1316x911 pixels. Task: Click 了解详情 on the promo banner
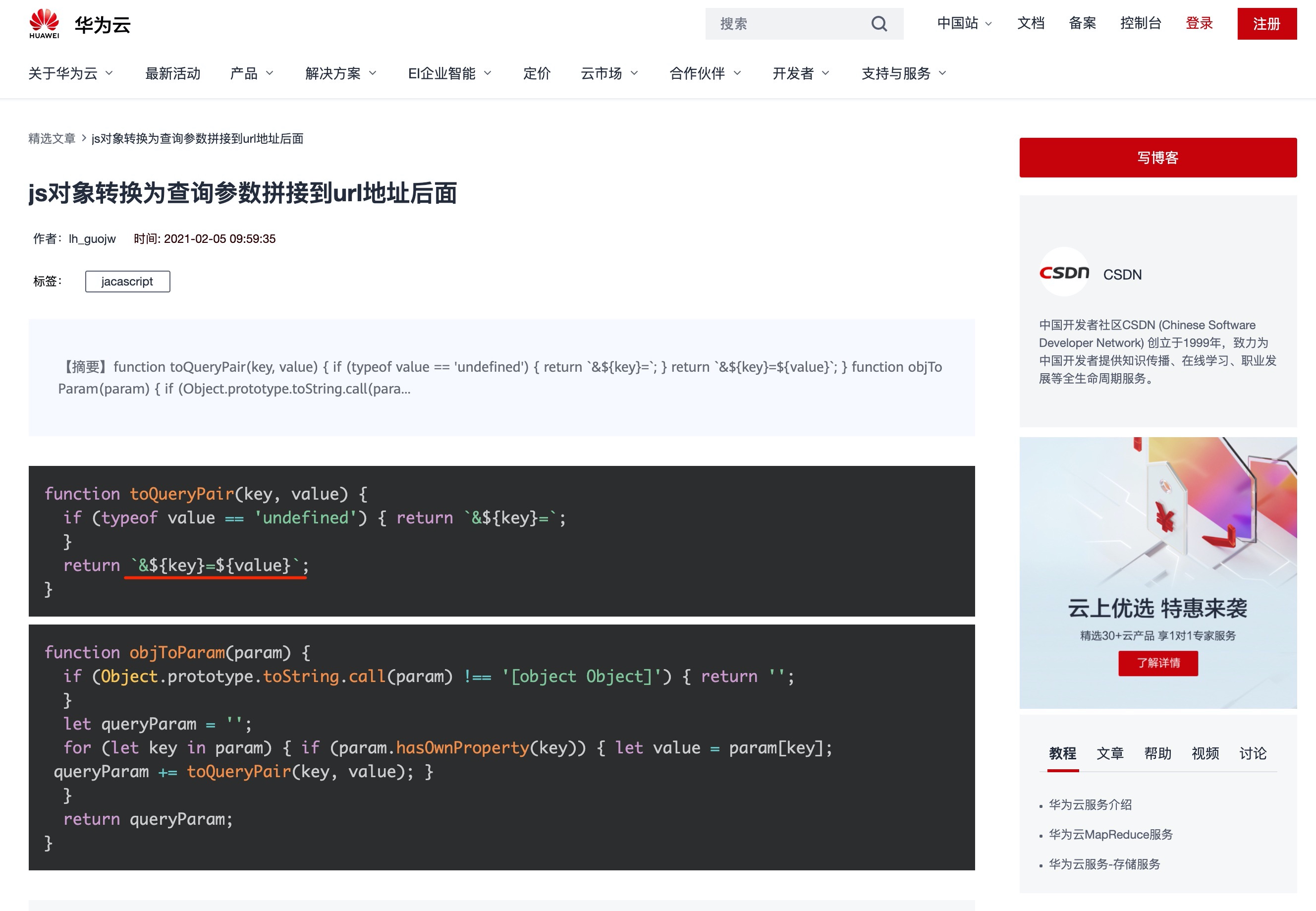click(1157, 663)
